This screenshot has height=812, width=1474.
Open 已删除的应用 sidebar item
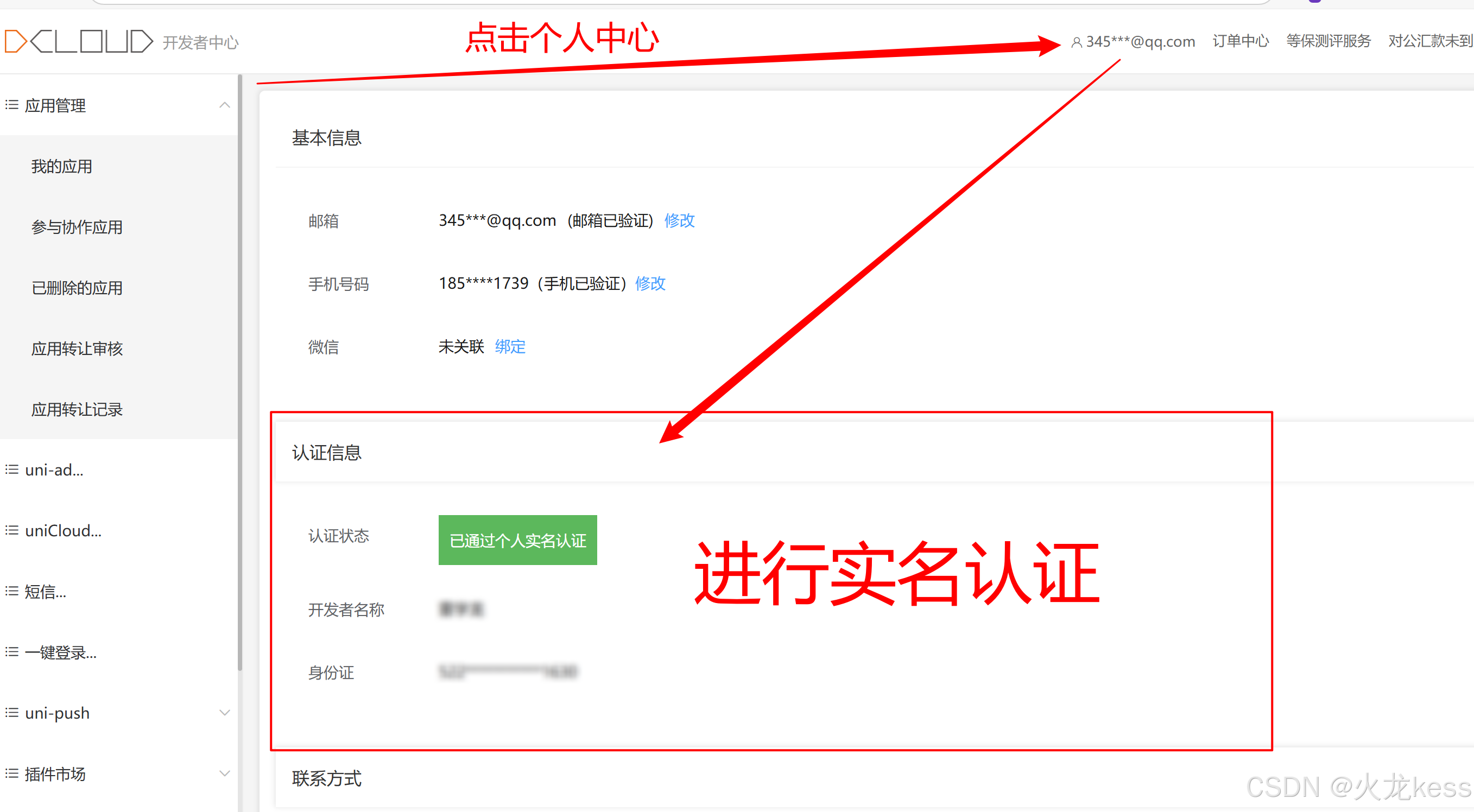tap(77, 288)
